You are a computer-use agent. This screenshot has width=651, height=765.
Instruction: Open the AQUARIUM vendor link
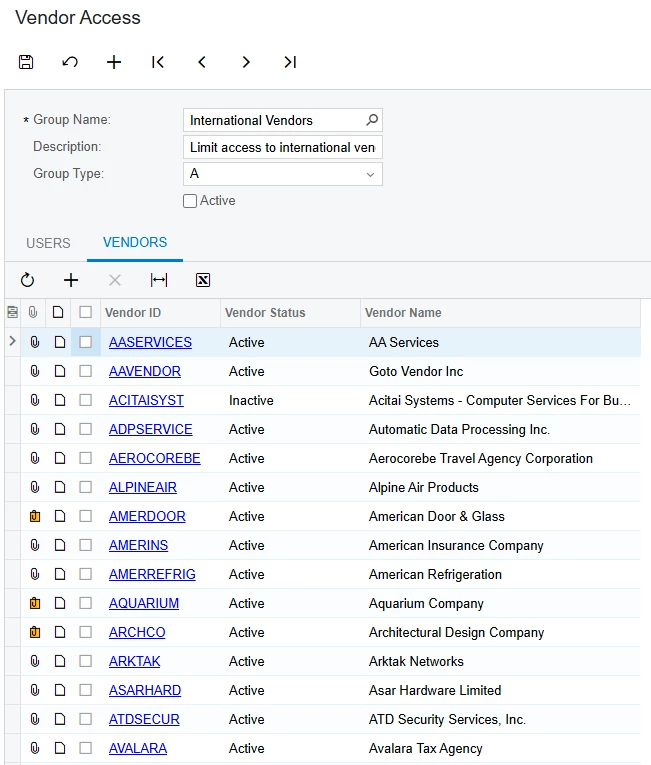[x=144, y=604]
